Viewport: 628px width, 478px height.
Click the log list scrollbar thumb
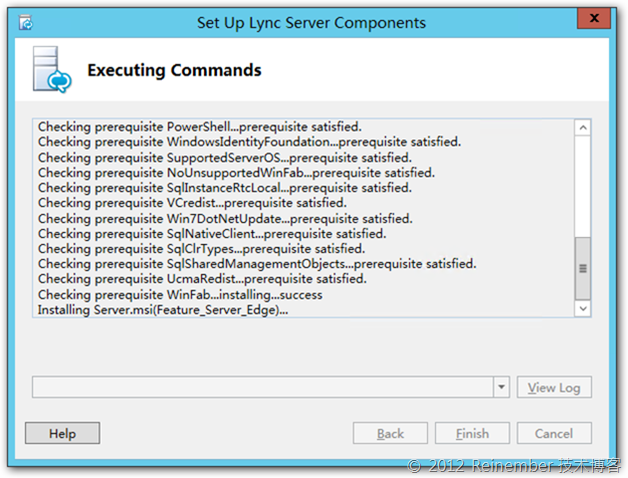583,268
